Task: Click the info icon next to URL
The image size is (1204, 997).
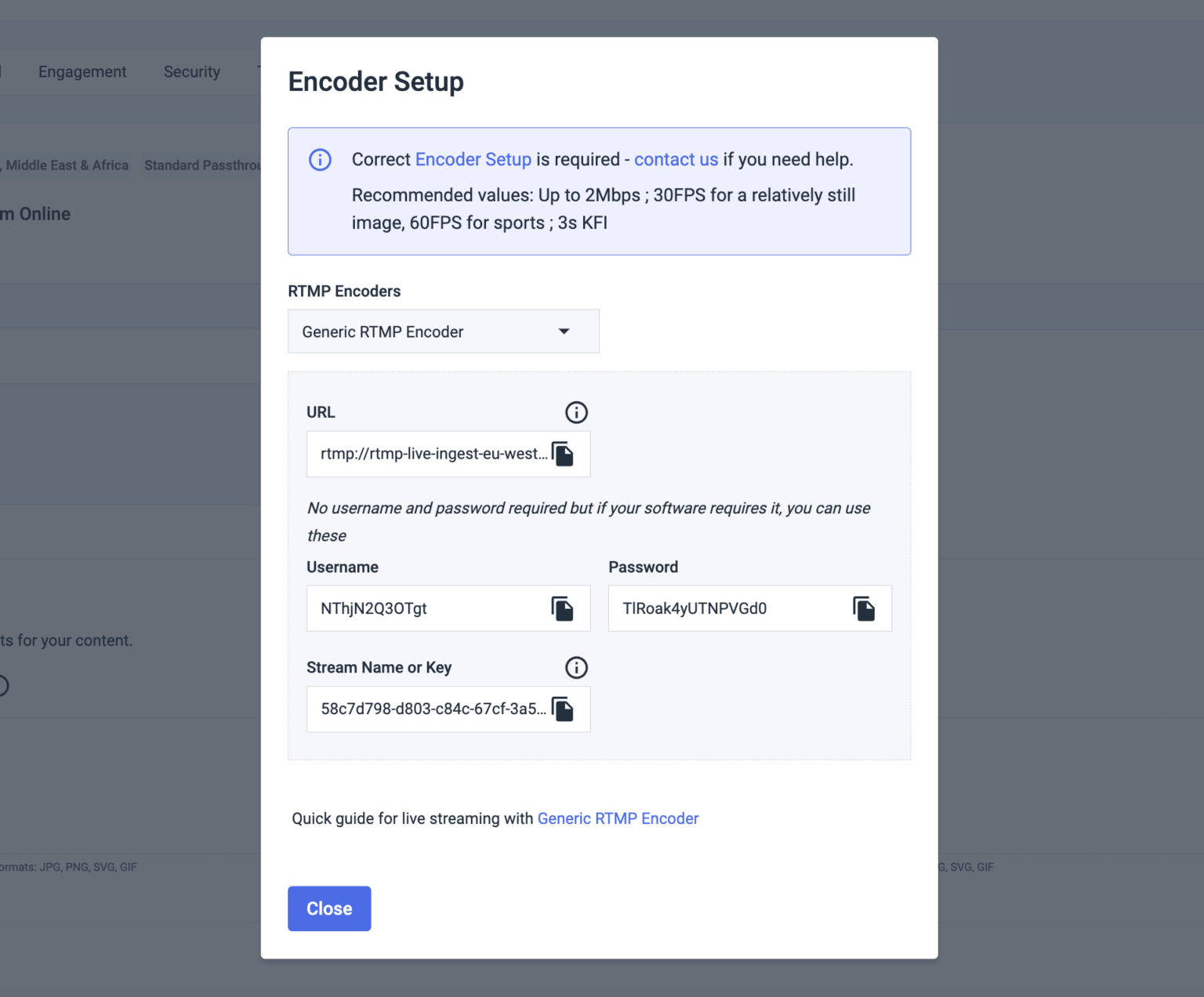Action: pyautogui.click(x=576, y=412)
